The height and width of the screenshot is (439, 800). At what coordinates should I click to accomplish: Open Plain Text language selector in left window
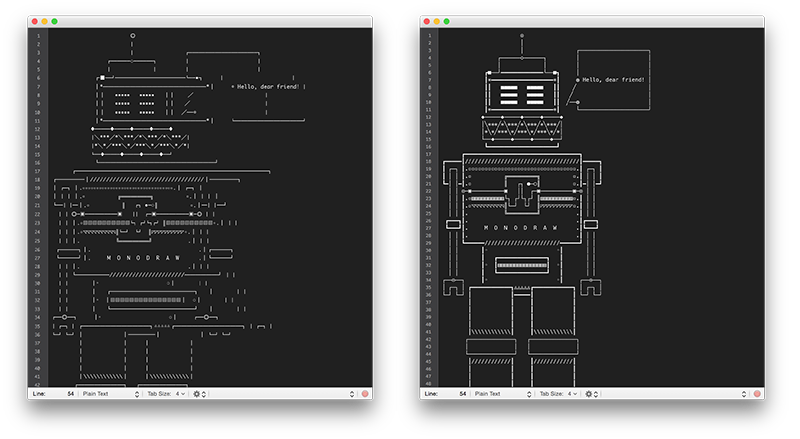pyautogui.click(x=110, y=394)
